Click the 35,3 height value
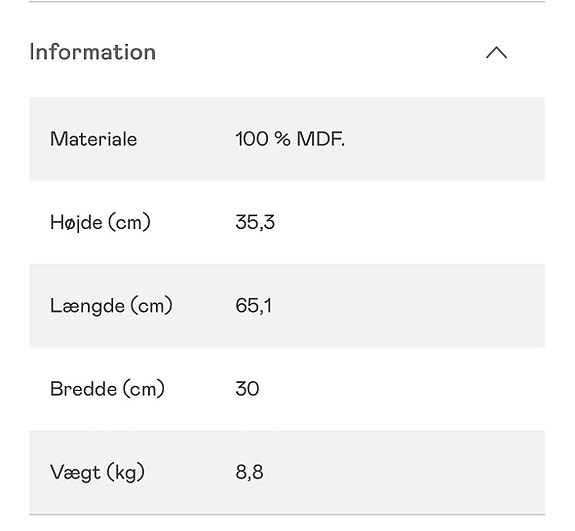575x531 pixels. 255,223
